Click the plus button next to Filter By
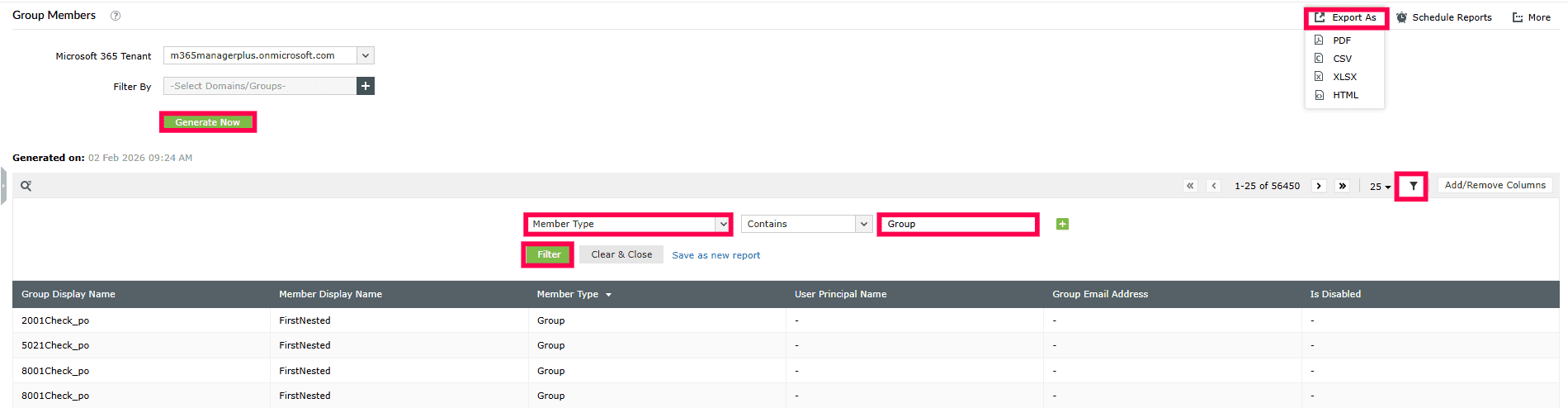Image resolution: width=1568 pixels, height=408 pixels. (366, 86)
